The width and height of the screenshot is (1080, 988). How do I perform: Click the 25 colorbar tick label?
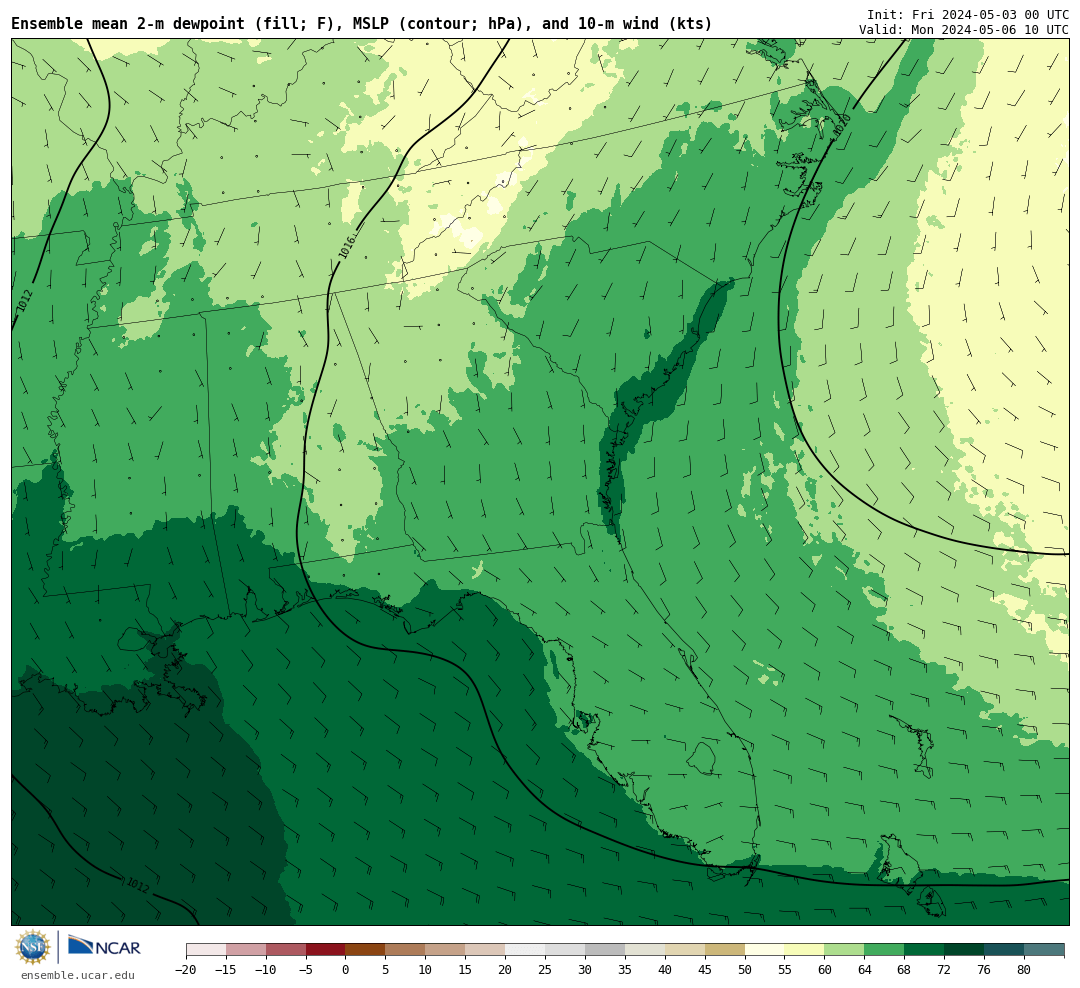tap(545, 969)
